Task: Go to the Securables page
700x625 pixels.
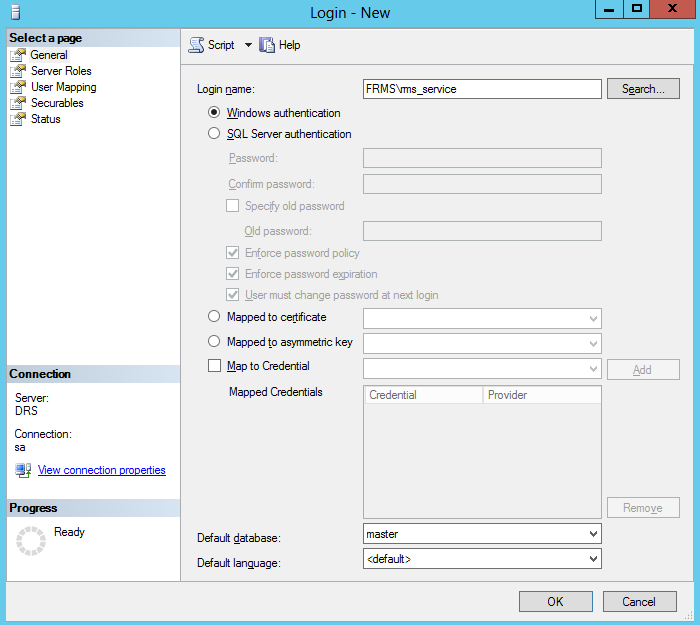Action: pyautogui.click(x=57, y=103)
